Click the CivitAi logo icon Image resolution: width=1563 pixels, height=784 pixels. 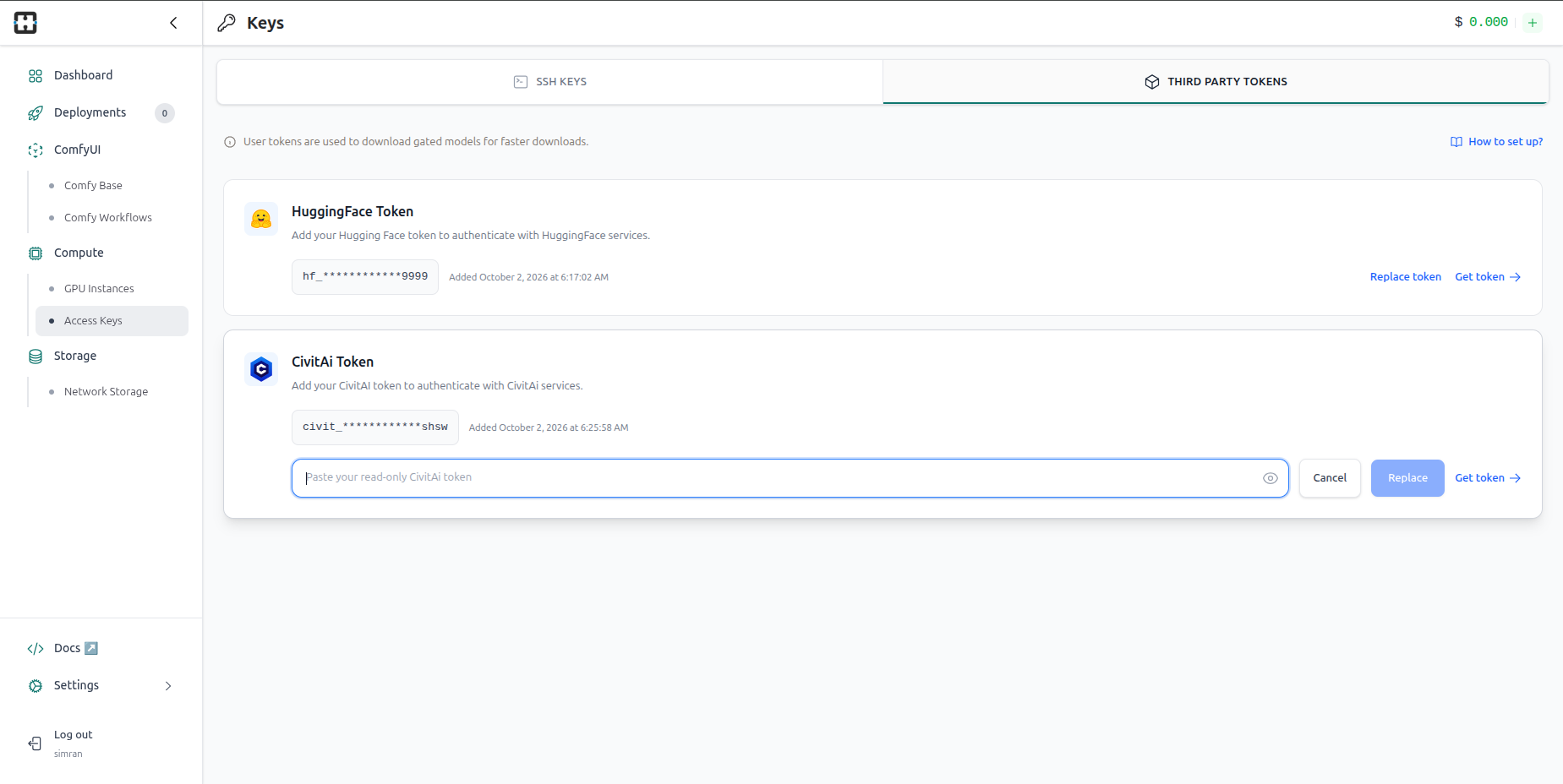(x=261, y=369)
